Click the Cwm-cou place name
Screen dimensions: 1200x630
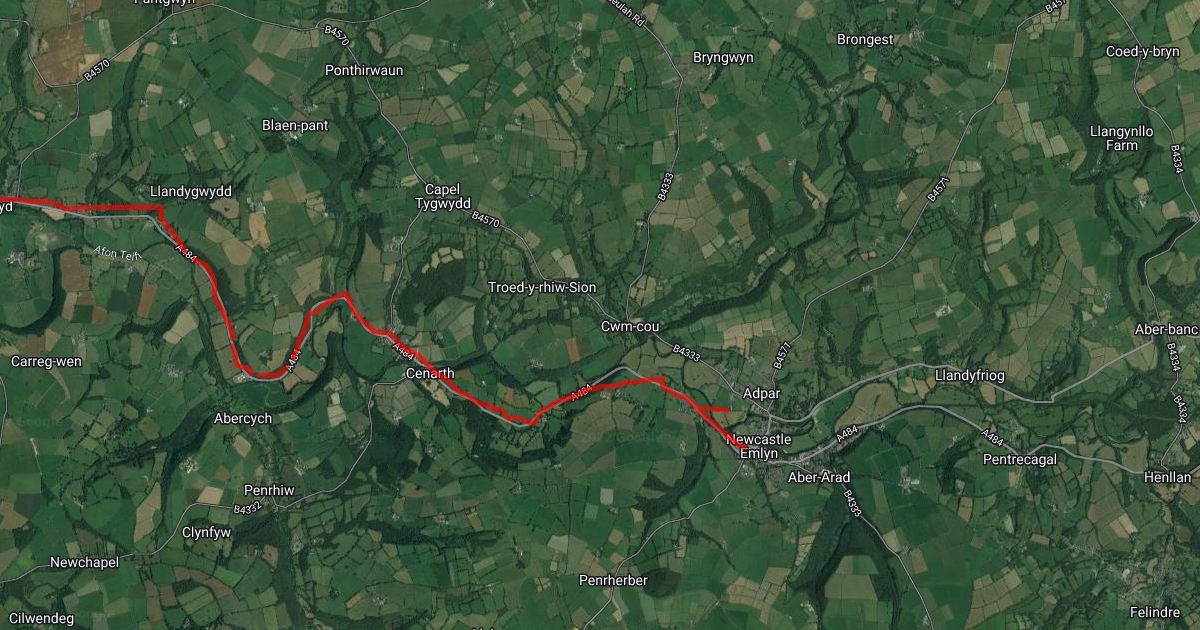coord(629,327)
